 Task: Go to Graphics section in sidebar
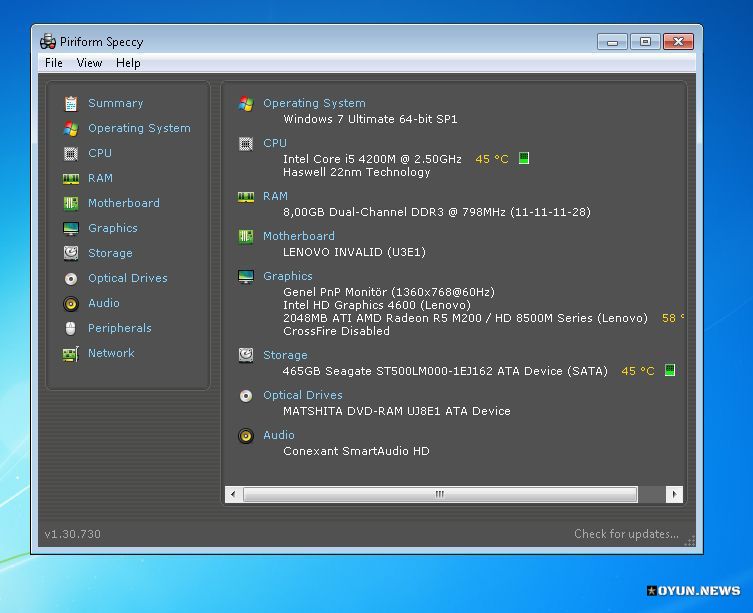(x=113, y=228)
